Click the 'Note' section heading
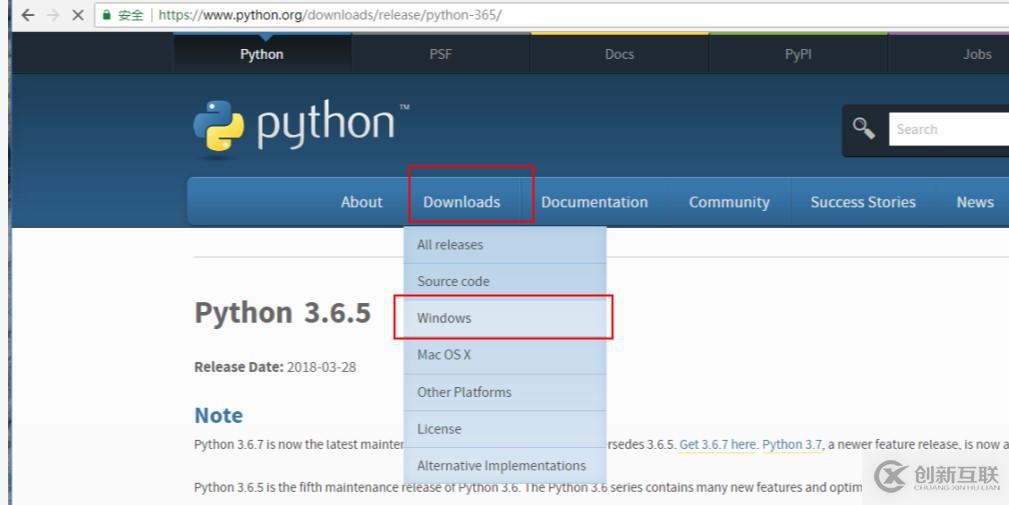This screenshot has height=505, width=1009. coord(219,416)
